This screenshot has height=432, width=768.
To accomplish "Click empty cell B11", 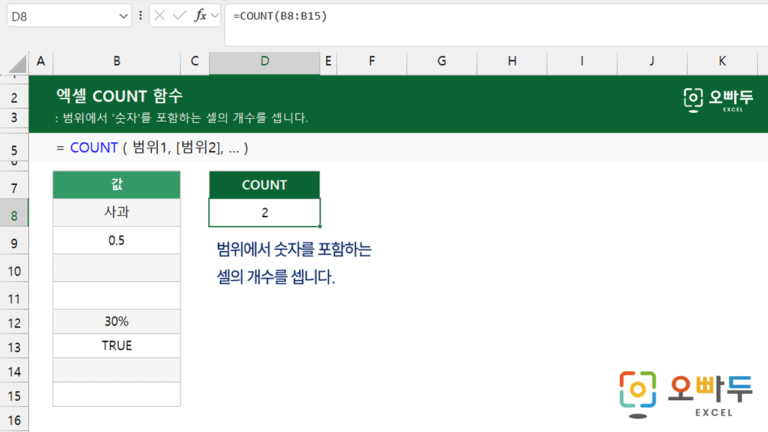I will (117, 295).
